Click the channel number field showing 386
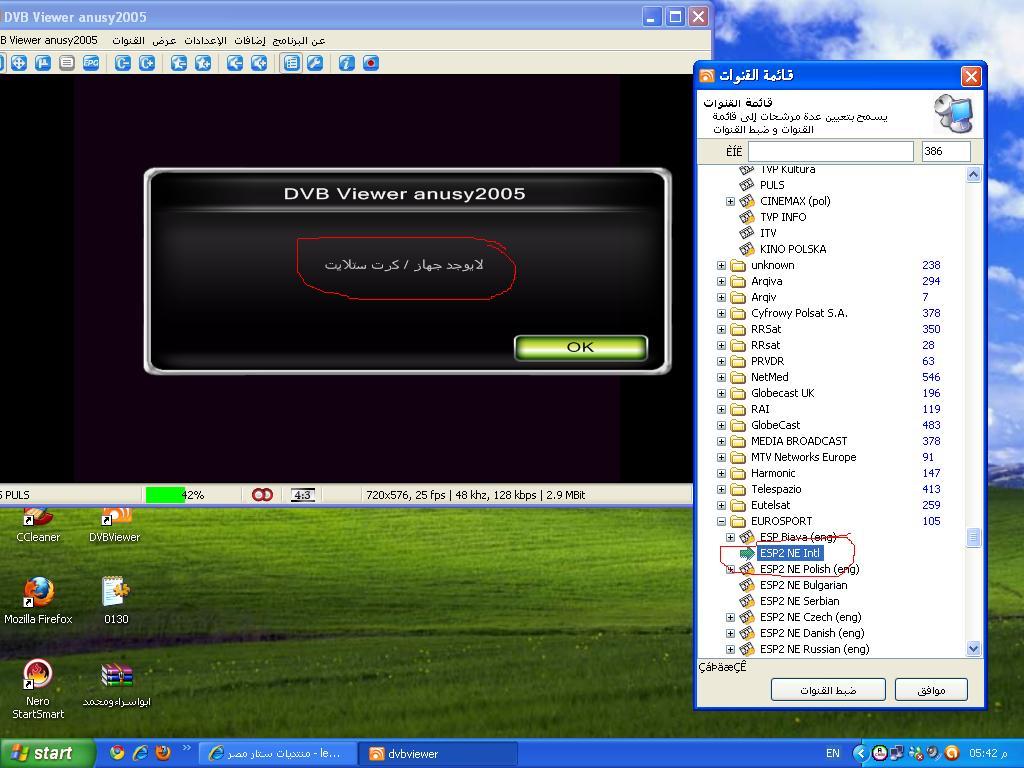 coord(946,152)
